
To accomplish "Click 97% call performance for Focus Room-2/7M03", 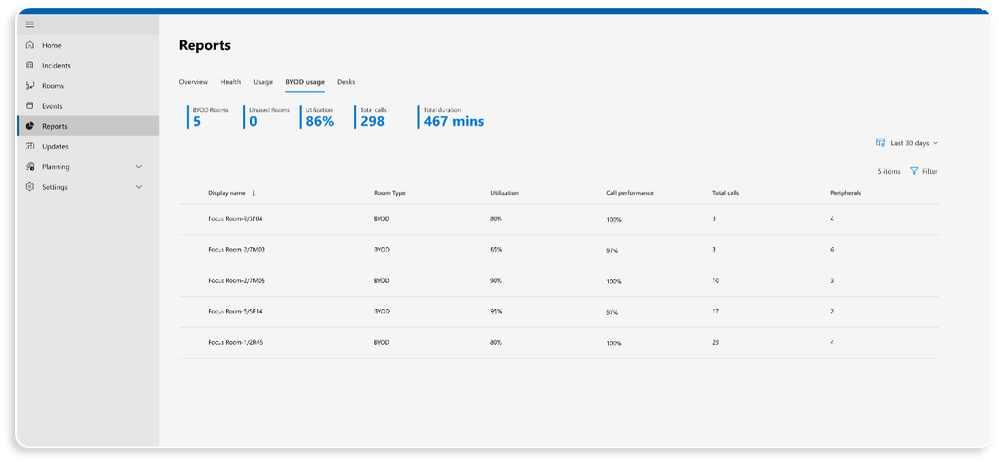I will [x=612, y=251].
